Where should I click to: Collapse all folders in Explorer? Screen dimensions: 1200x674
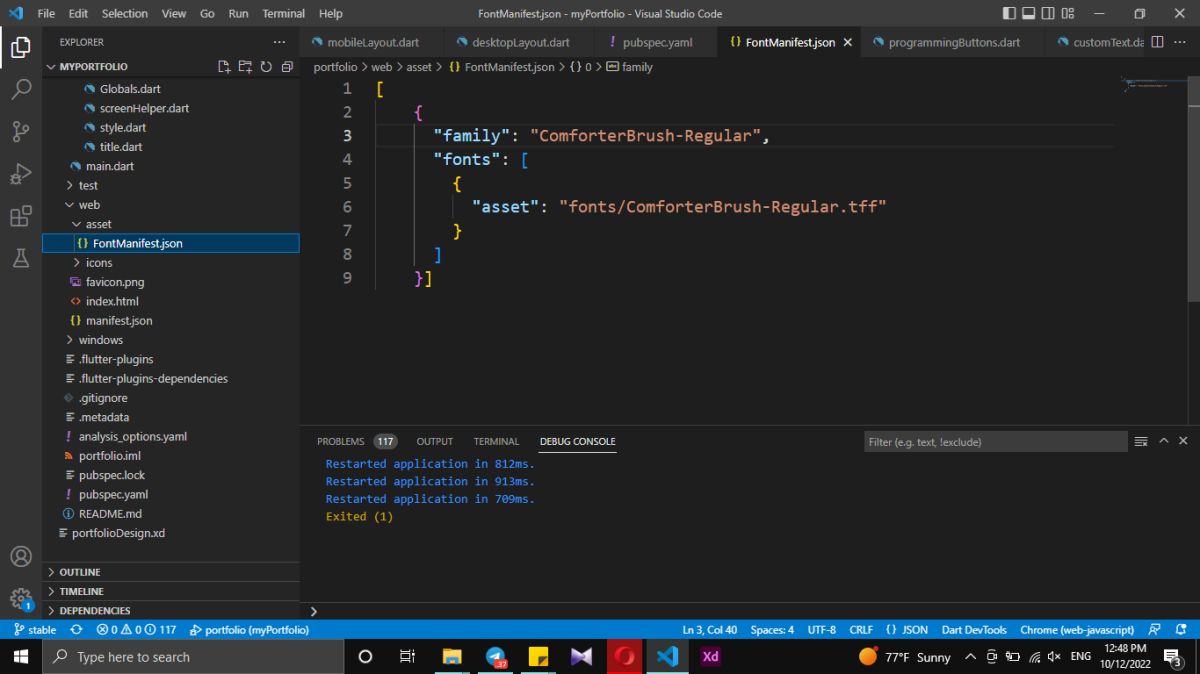pyautogui.click(x=287, y=67)
